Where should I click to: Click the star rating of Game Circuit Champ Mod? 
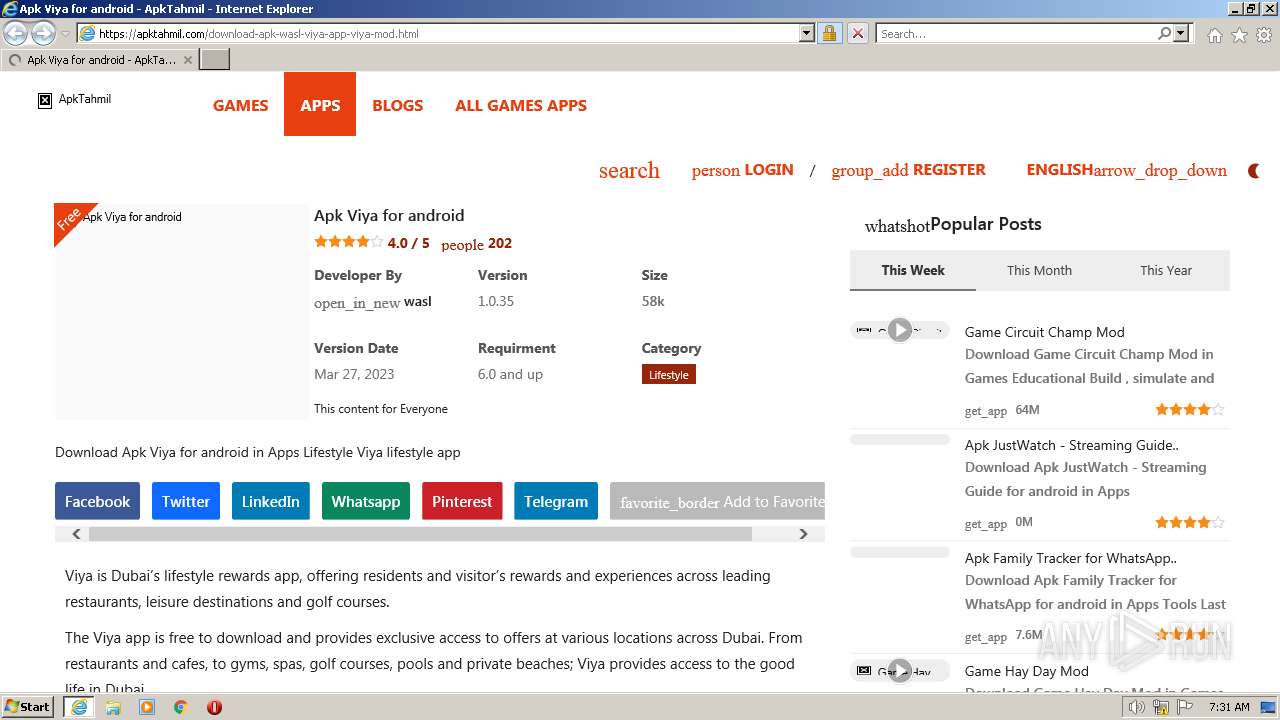point(1190,409)
